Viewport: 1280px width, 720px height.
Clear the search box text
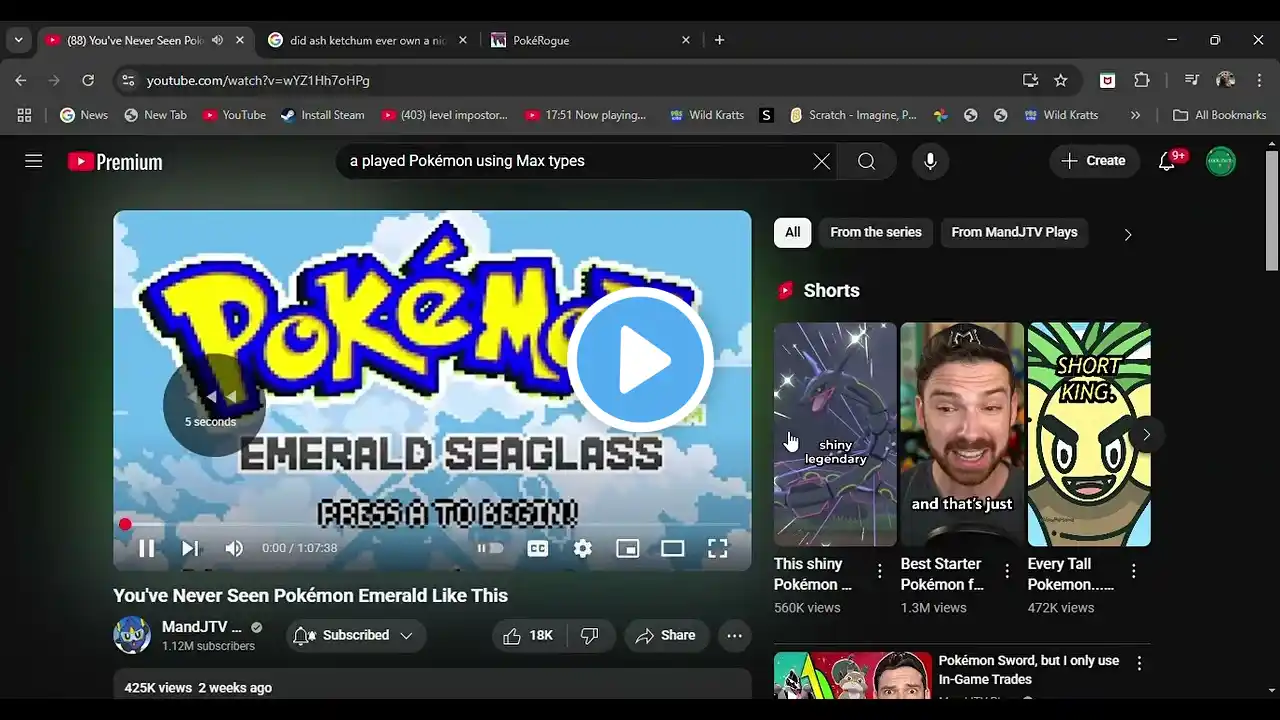tap(821, 161)
